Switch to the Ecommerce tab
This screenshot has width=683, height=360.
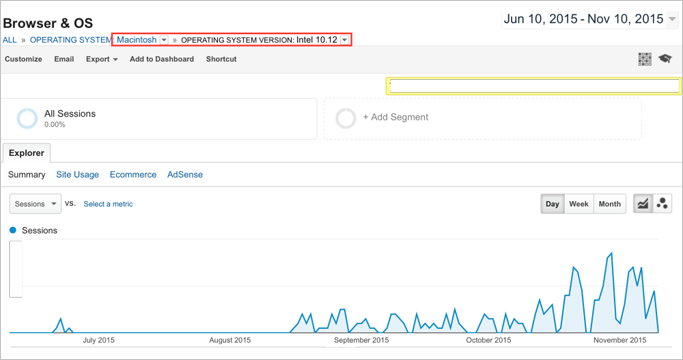pos(133,174)
